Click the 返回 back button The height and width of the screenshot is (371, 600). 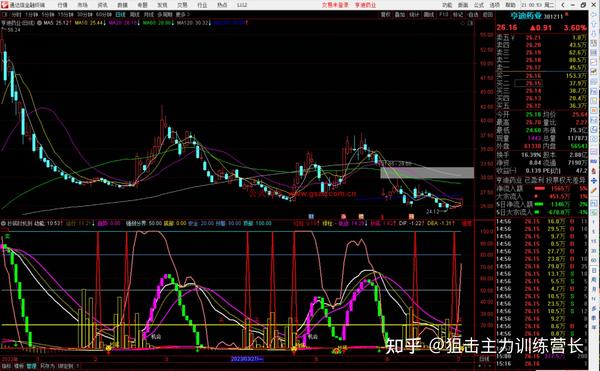pyautogui.click(x=488, y=15)
